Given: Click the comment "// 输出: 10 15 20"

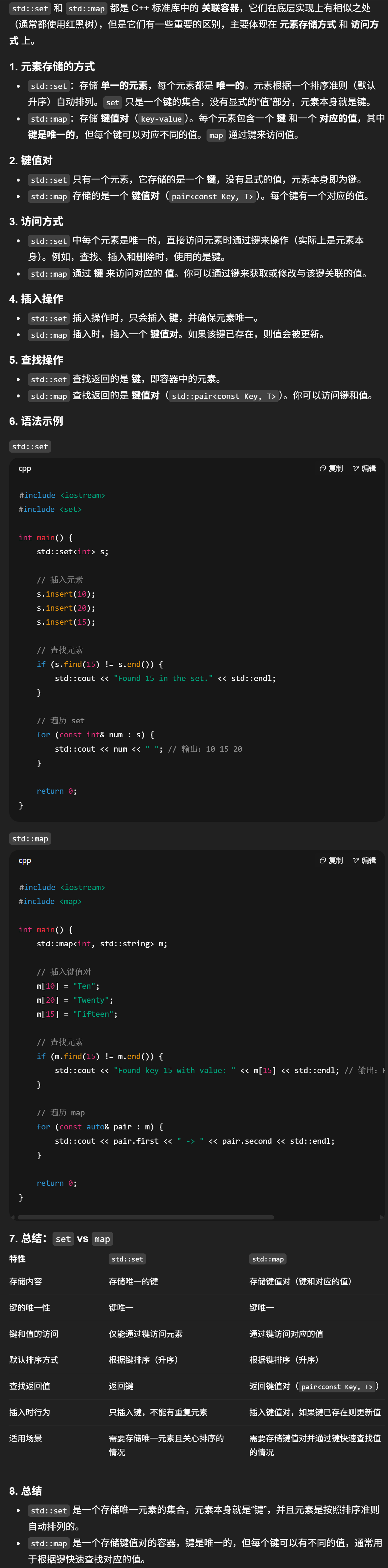Looking at the screenshot, I should point(205,749).
